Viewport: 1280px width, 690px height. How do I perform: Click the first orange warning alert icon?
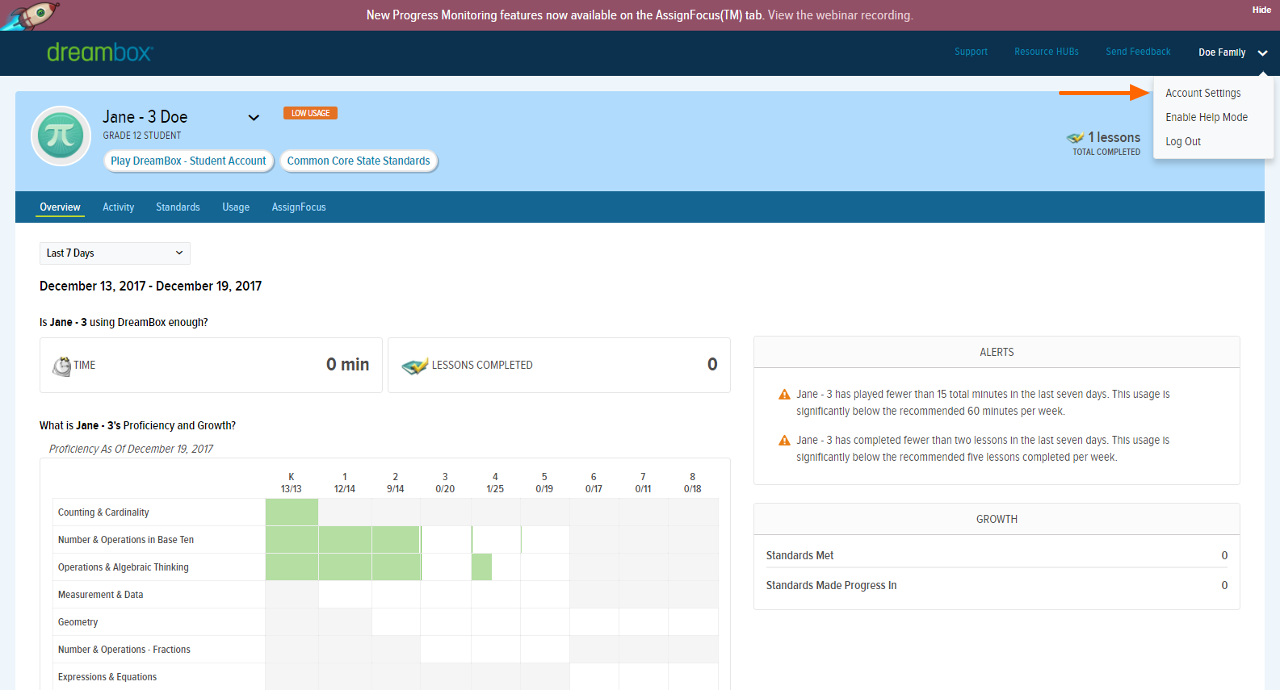[784, 395]
